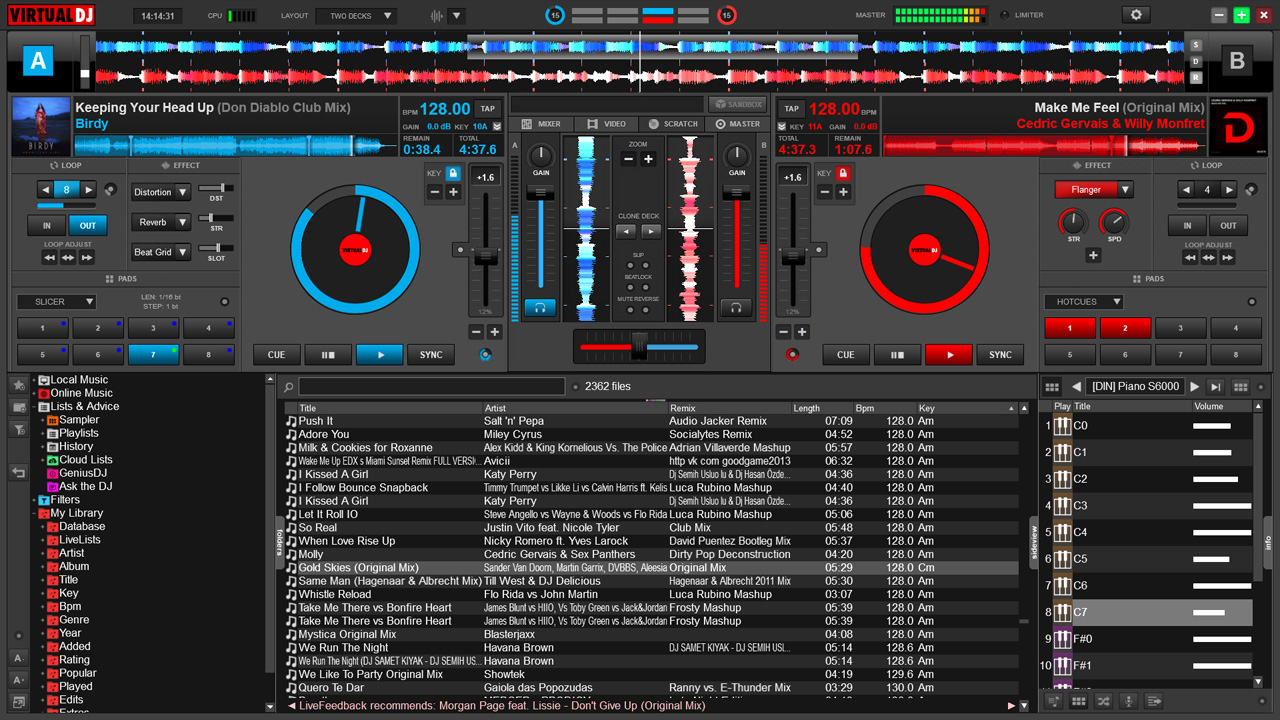
Task: Raise key with deck A key plus
Action: (453, 192)
